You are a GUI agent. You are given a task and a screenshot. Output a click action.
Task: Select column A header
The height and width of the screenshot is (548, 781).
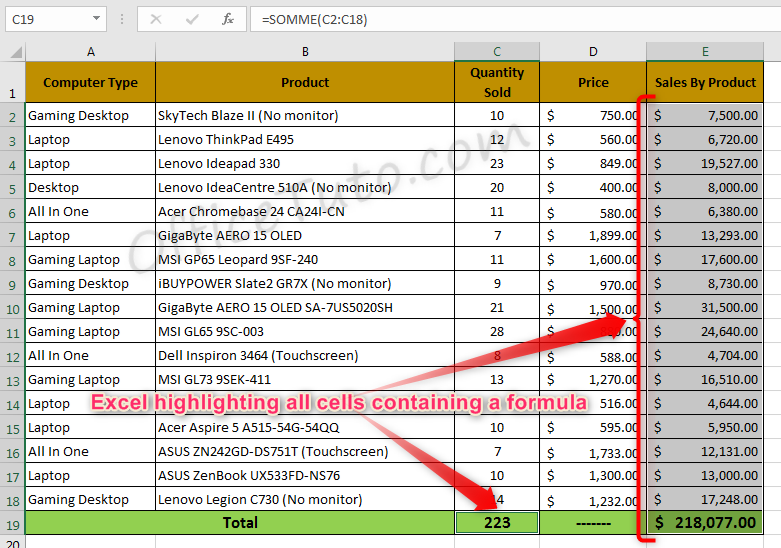pos(90,52)
